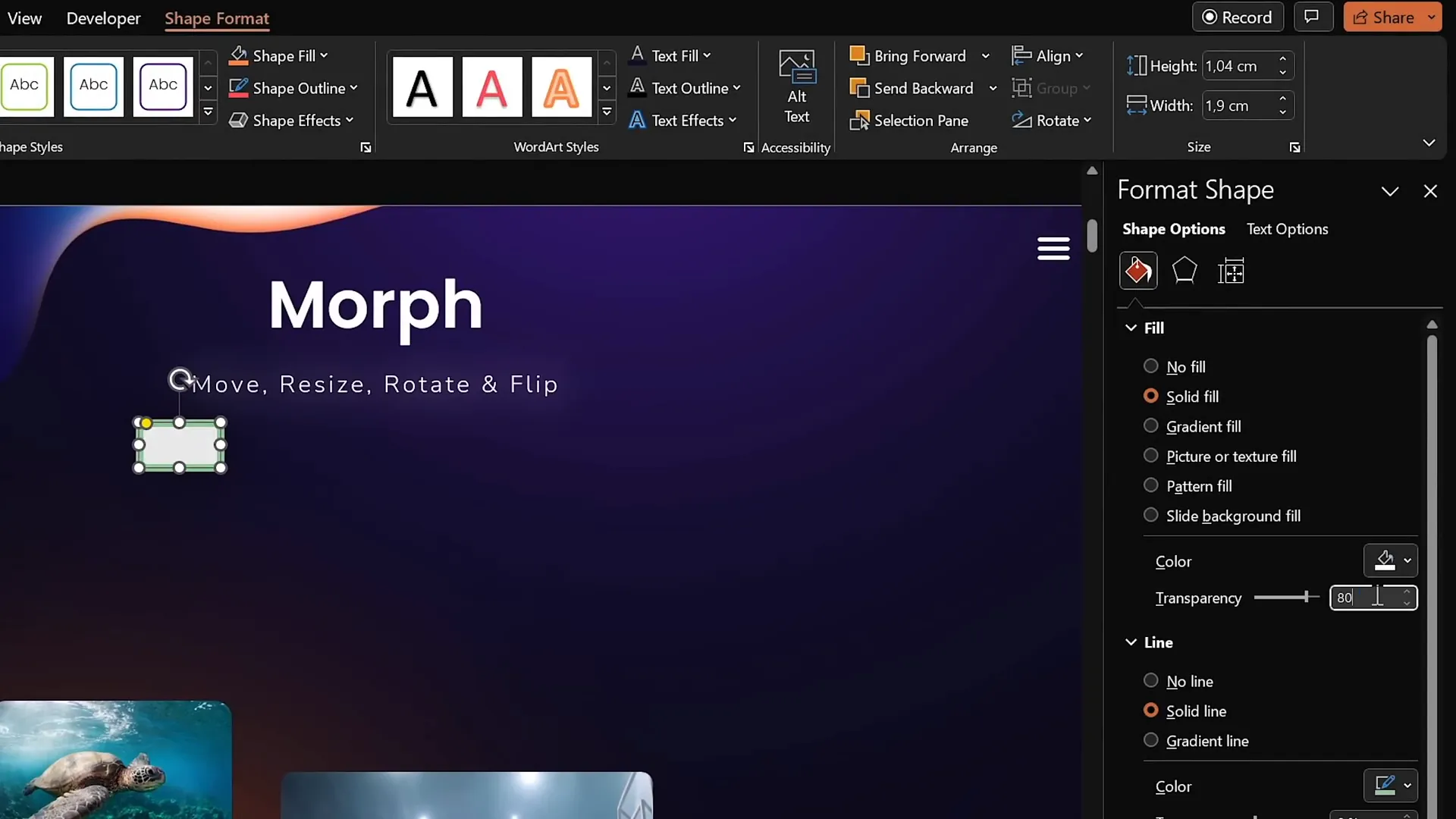
Task: Open the comments button in title bar
Action: [x=1313, y=17]
